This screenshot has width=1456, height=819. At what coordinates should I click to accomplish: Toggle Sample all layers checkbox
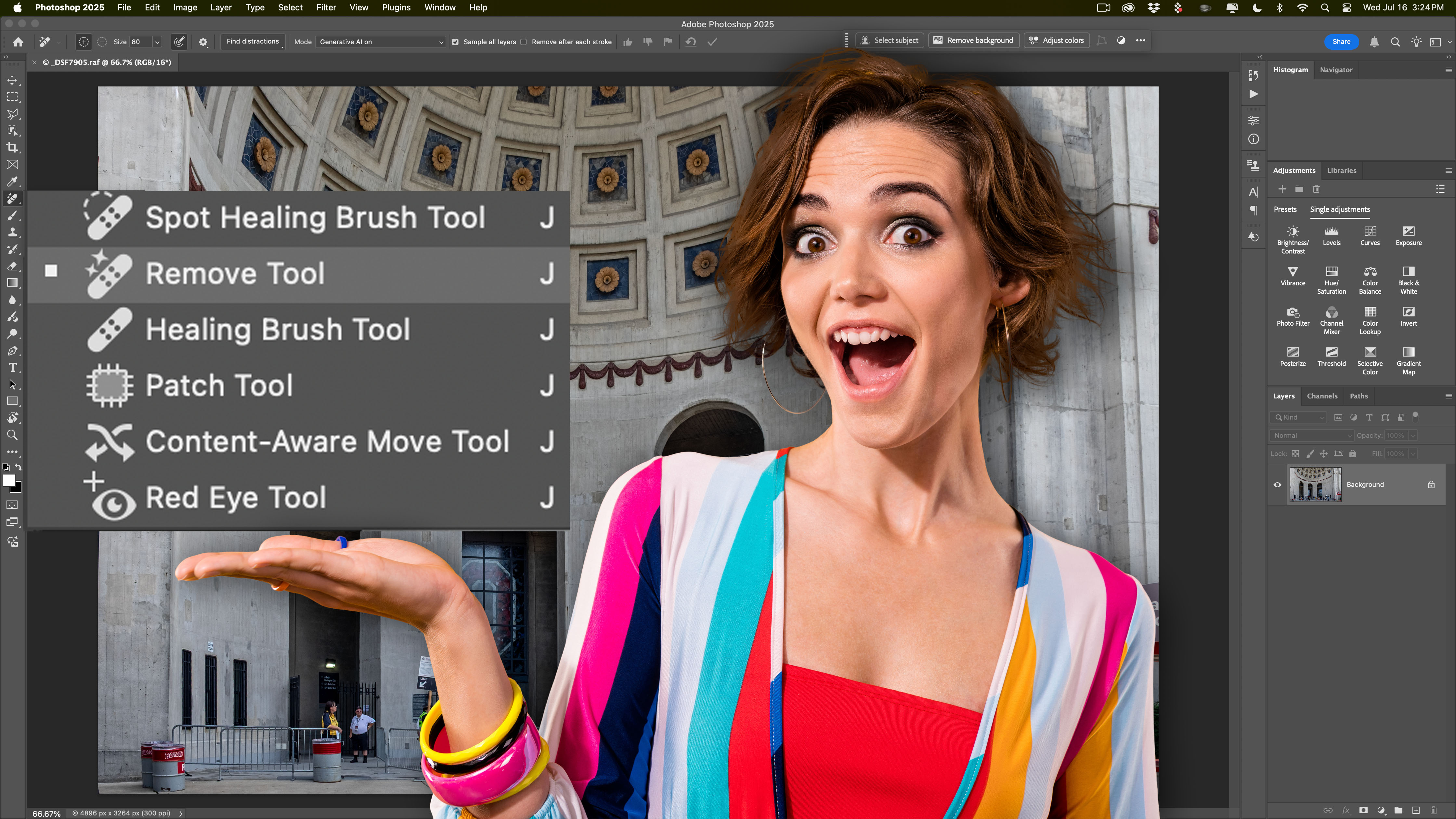(x=456, y=42)
